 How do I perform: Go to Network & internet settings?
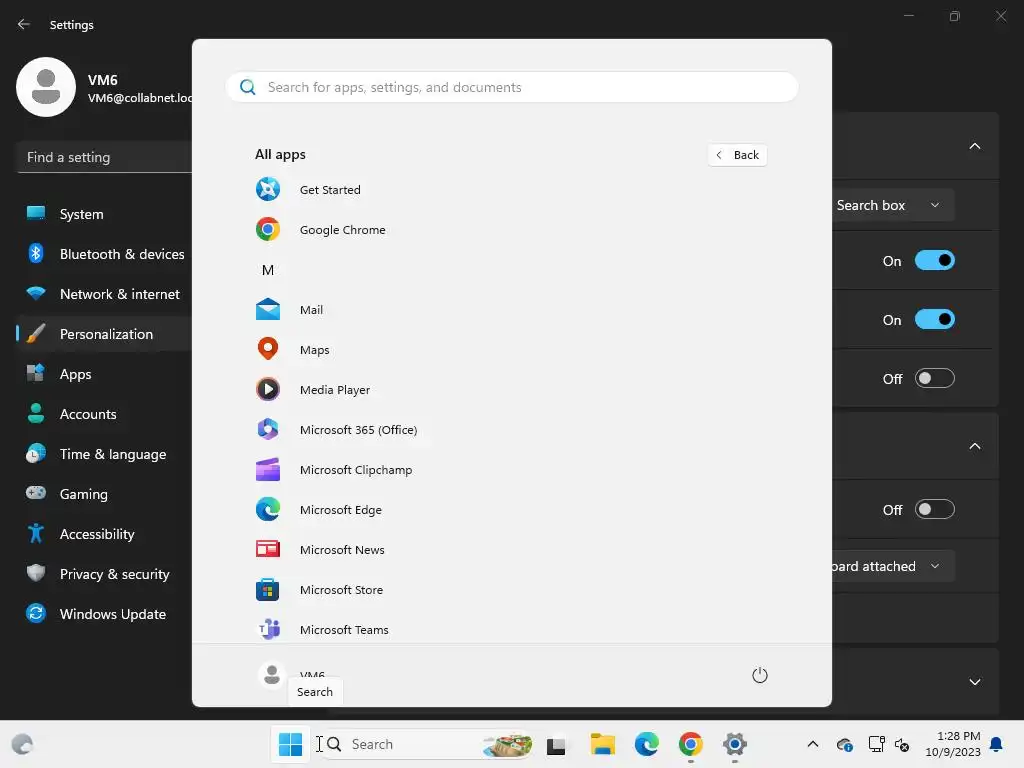104,294
